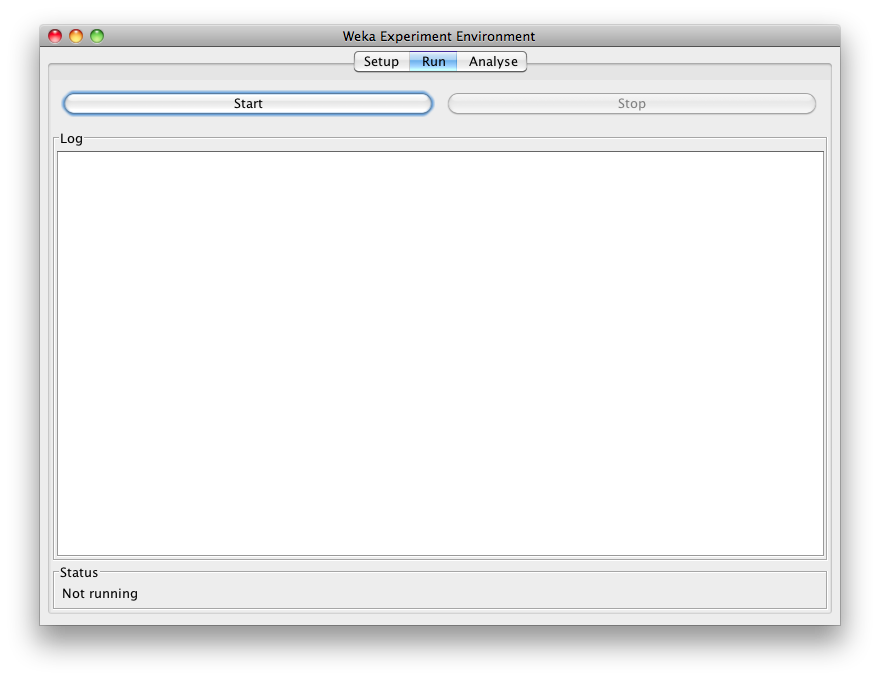Click the 'Not running' status text
The height and width of the screenshot is (680, 880).
[x=100, y=593]
